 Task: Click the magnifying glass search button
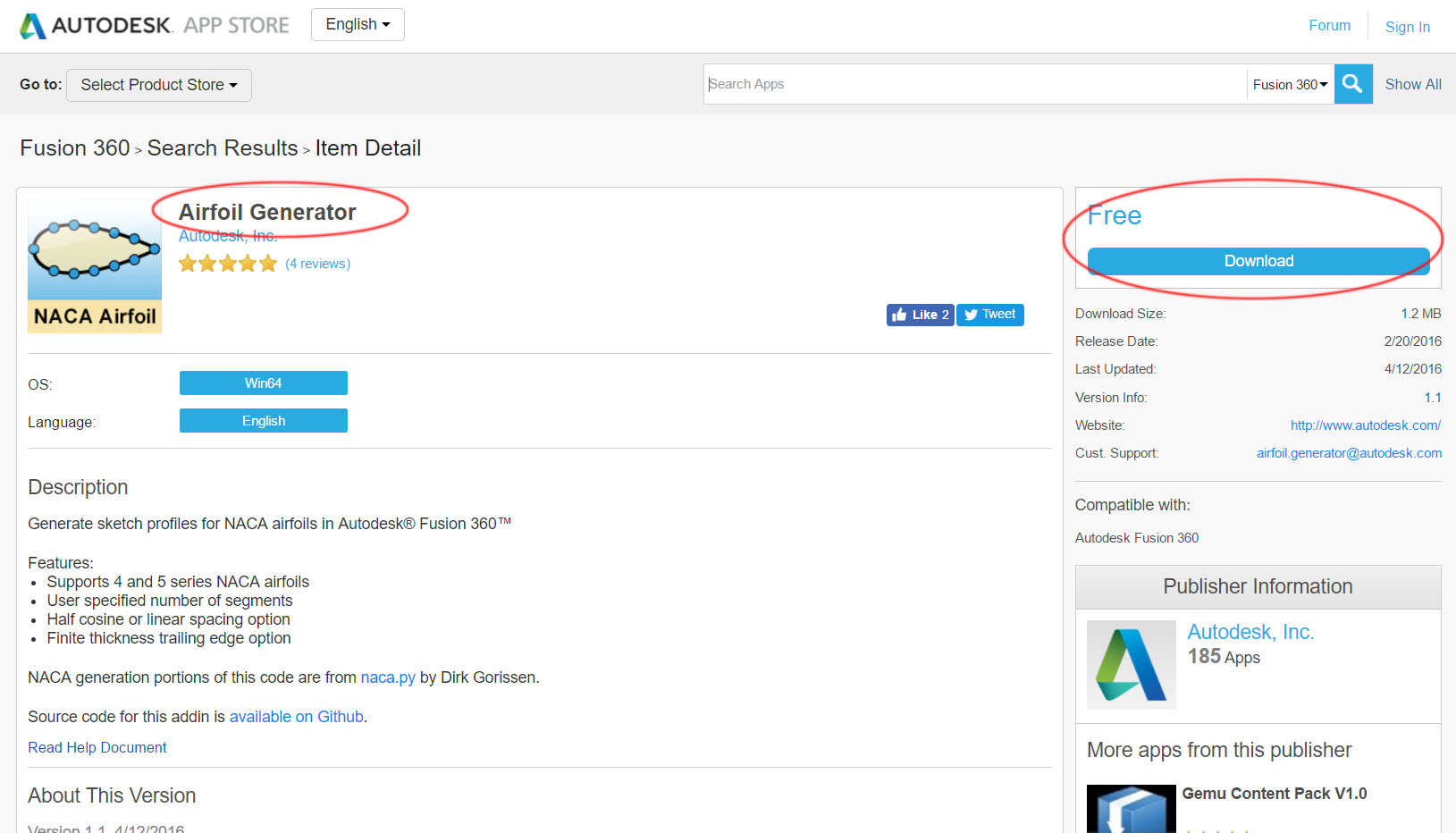point(1353,84)
